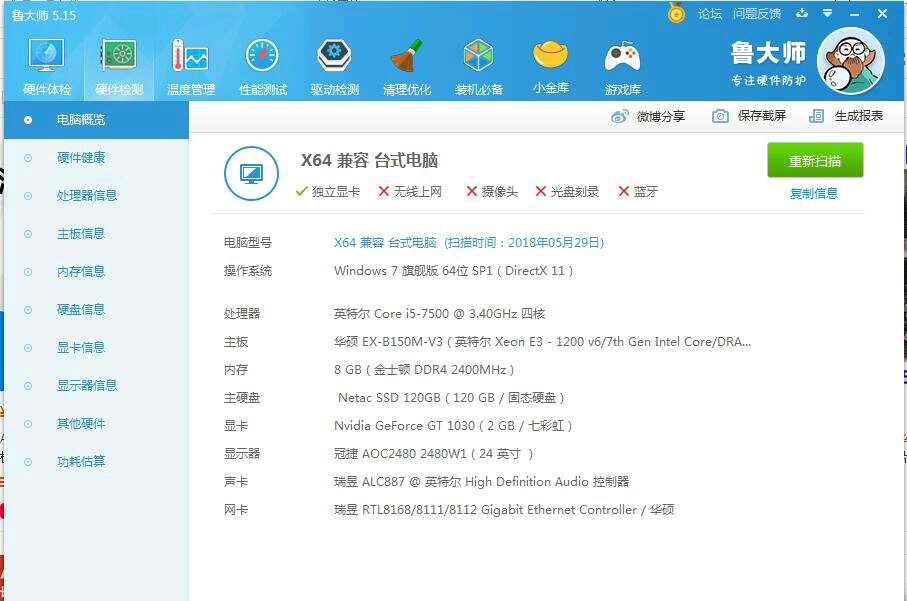Open the title bar dropdown menu arrow
This screenshot has width=907, height=601.
(x=828, y=13)
